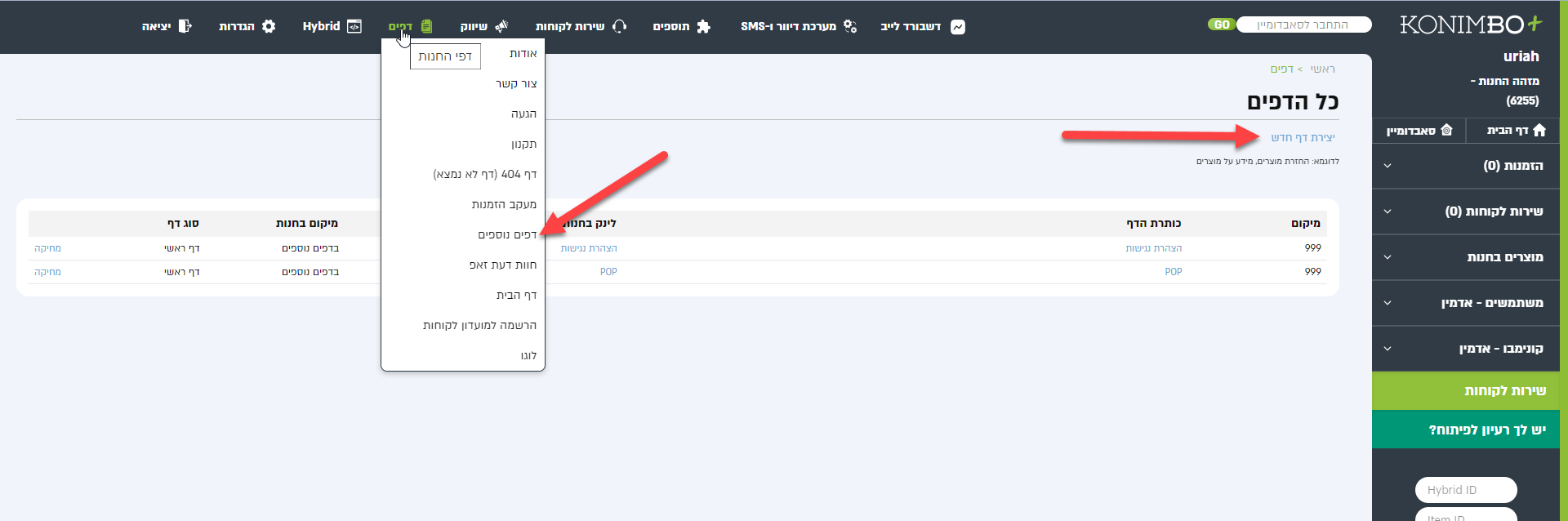Click the Hybrid code window icon
The height and width of the screenshot is (521, 1568).
[354, 26]
